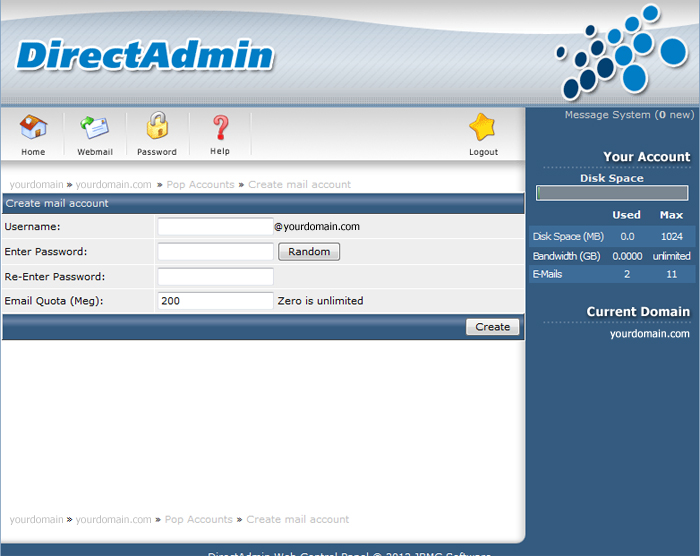Screen dimensions: 700x556
Task: Click the Disk Space max value 1024
Action: coord(671,237)
